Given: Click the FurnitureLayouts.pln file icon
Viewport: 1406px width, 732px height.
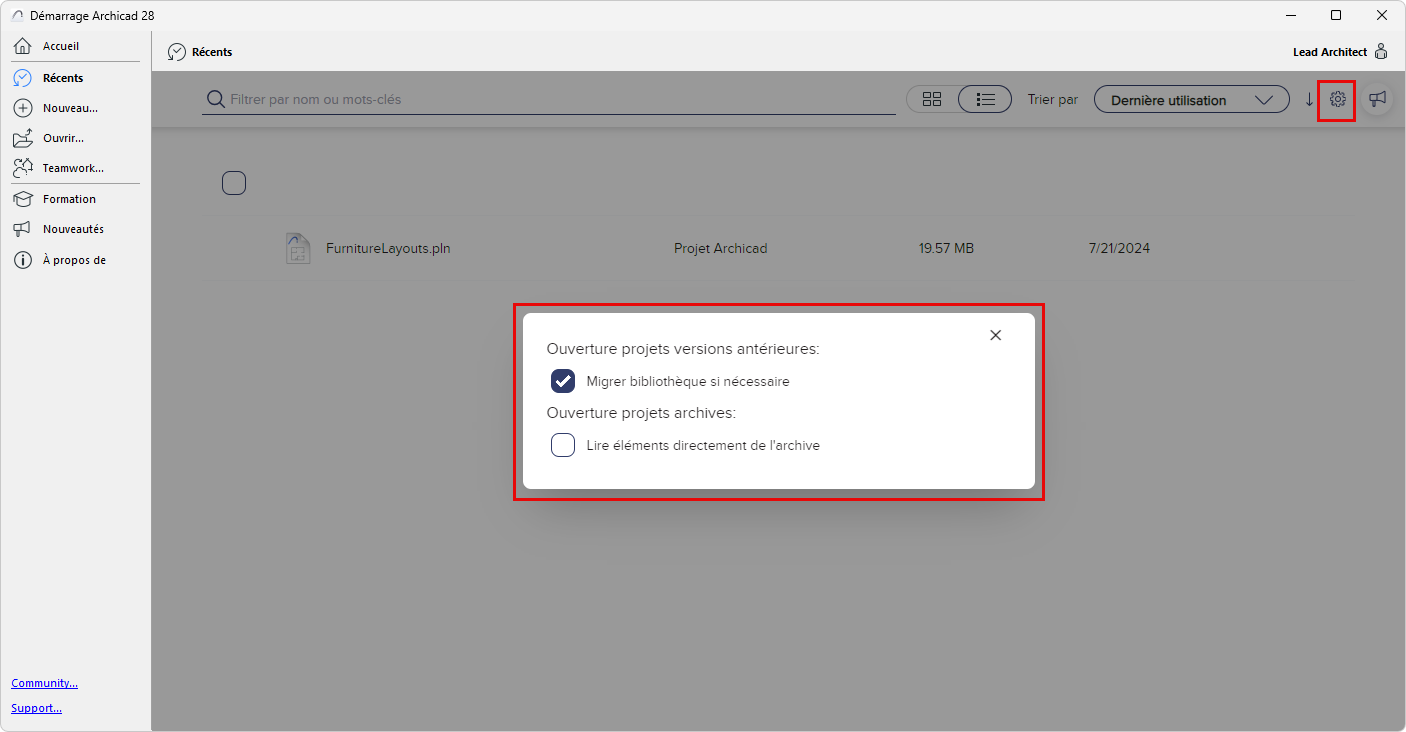Looking at the screenshot, I should 297,248.
